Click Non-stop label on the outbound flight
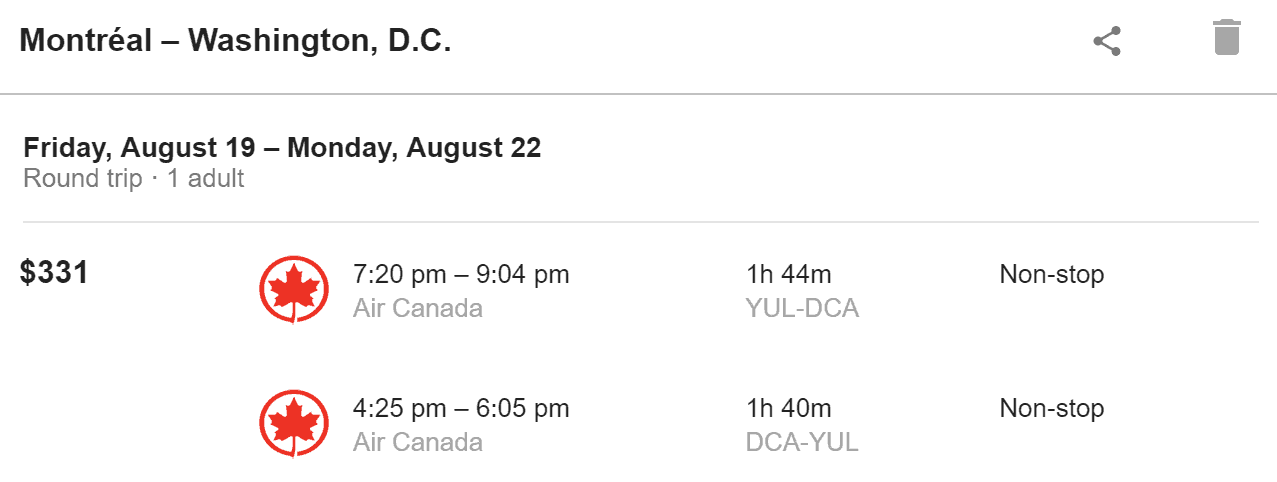Image resolution: width=1277 pixels, height=482 pixels. 1051,274
